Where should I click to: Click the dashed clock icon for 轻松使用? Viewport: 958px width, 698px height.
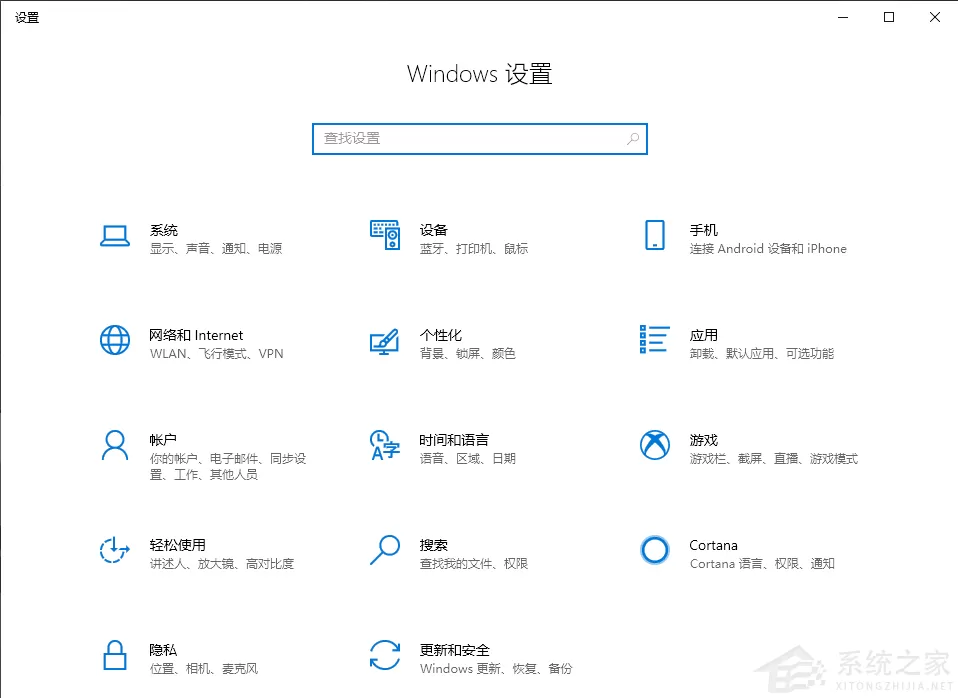point(115,550)
